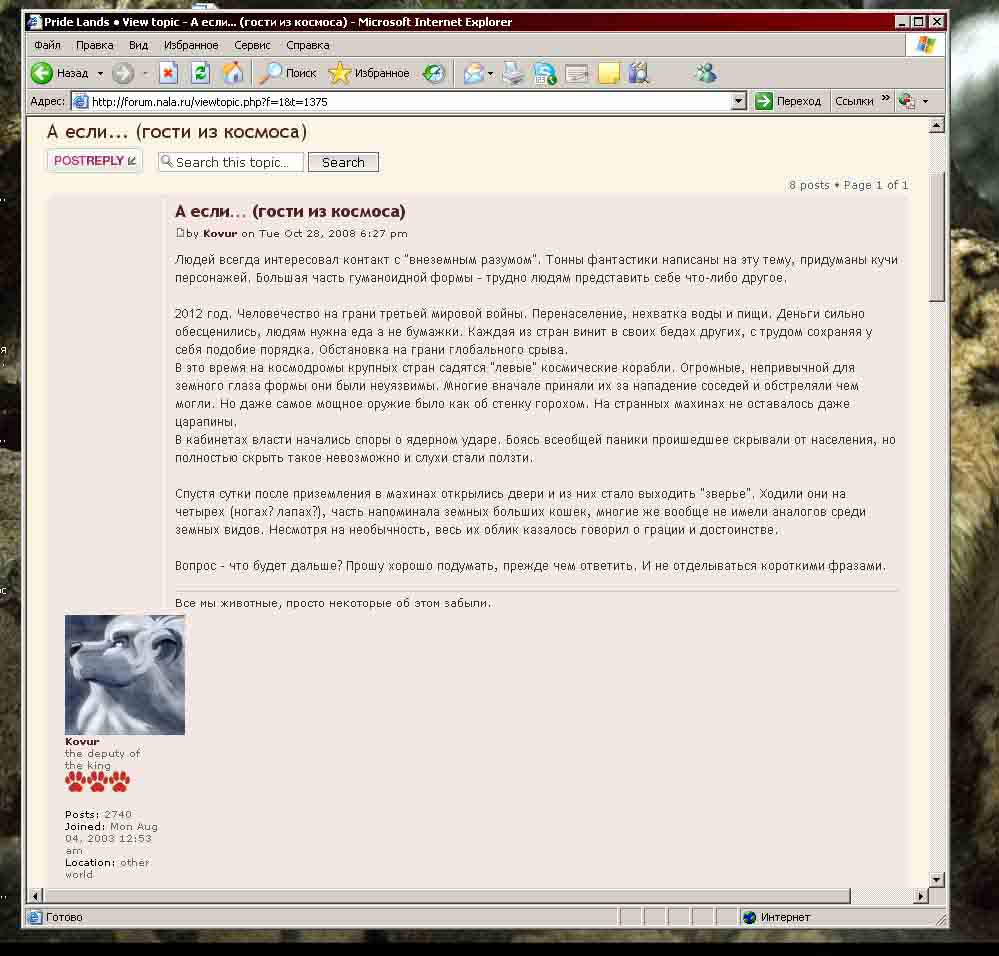Open Kovur's profile link in post header
This screenshot has width=999, height=956.
coord(220,234)
